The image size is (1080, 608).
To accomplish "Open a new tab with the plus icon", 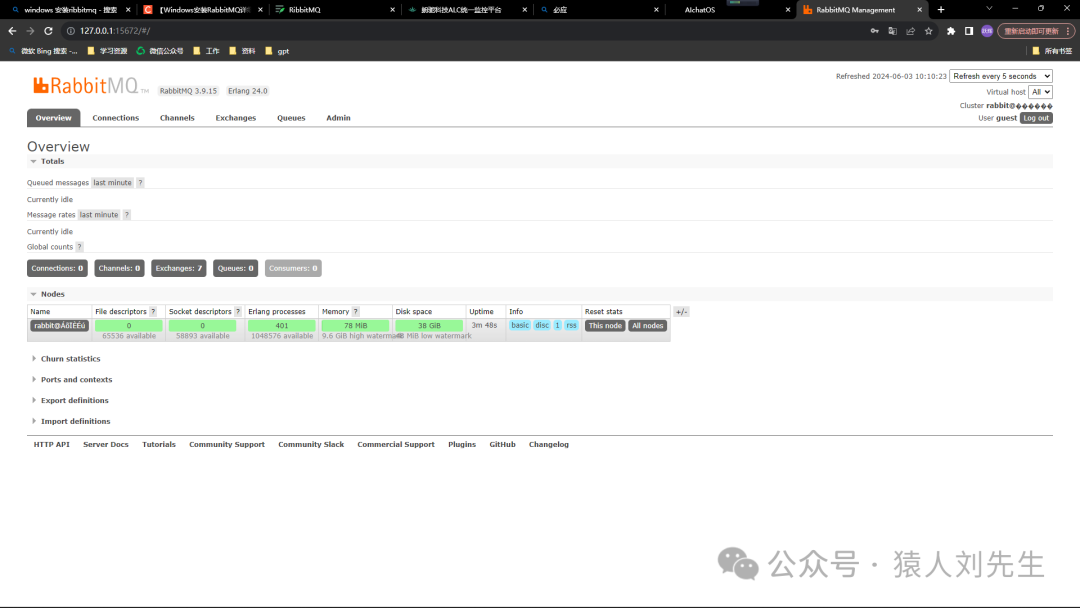I will (941, 10).
